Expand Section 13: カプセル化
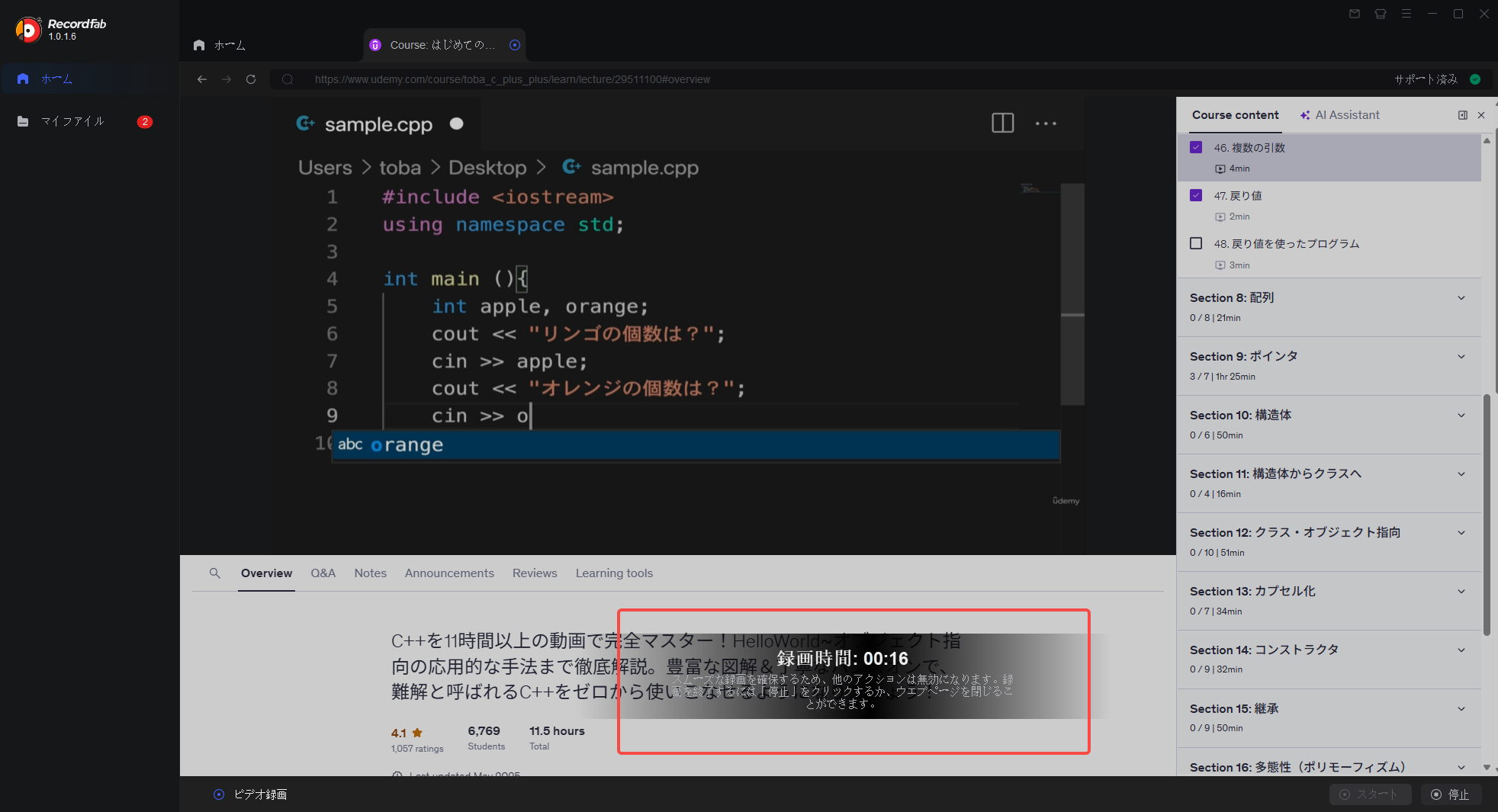Image resolution: width=1498 pixels, height=812 pixels. tap(1329, 600)
